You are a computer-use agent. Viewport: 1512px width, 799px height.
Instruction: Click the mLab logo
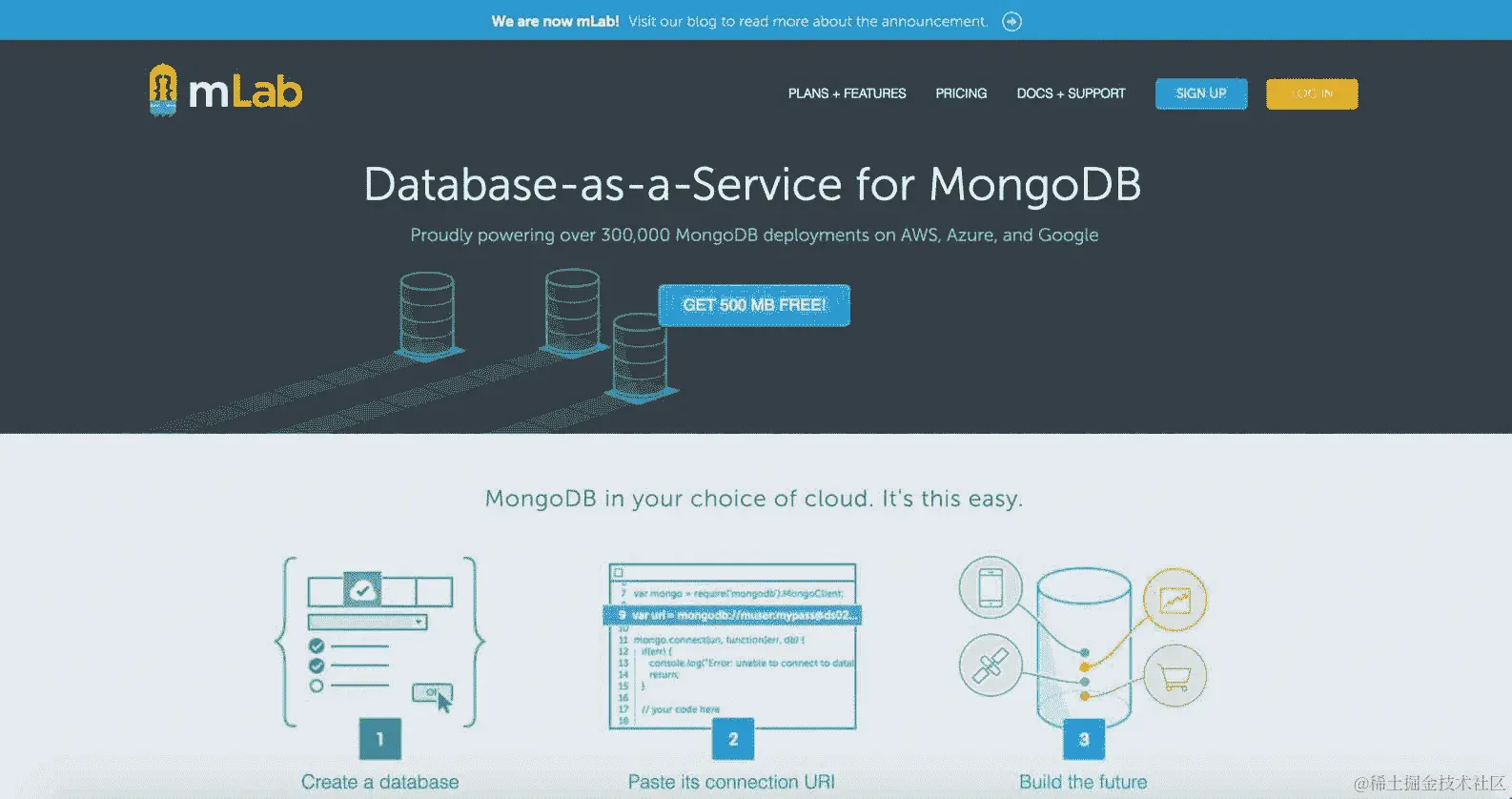[225, 91]
